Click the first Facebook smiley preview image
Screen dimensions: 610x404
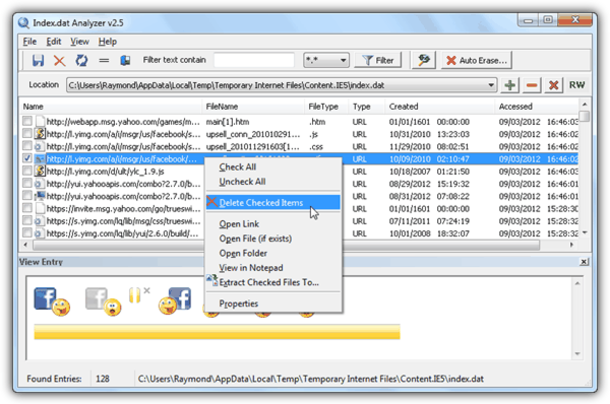coord(52,302)
